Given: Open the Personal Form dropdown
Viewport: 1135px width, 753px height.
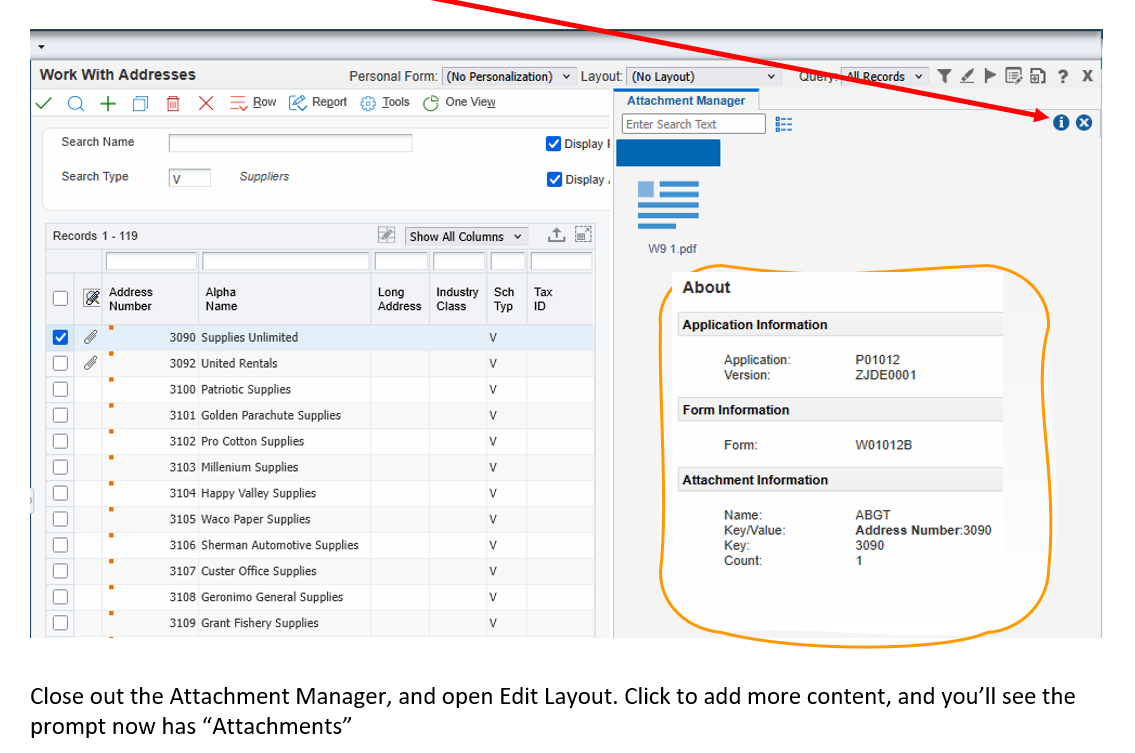Looking at the screenshot, I should [x=509, y=77].
